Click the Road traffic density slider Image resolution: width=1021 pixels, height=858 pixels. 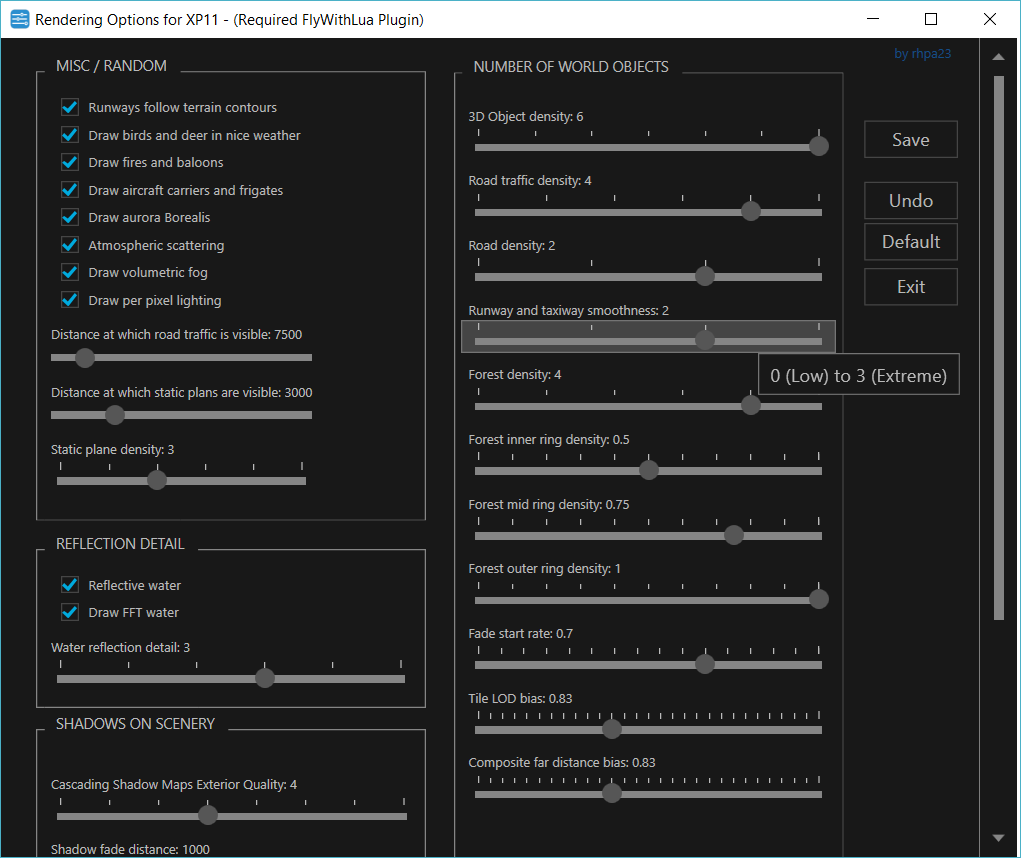[x=648, y=207]
